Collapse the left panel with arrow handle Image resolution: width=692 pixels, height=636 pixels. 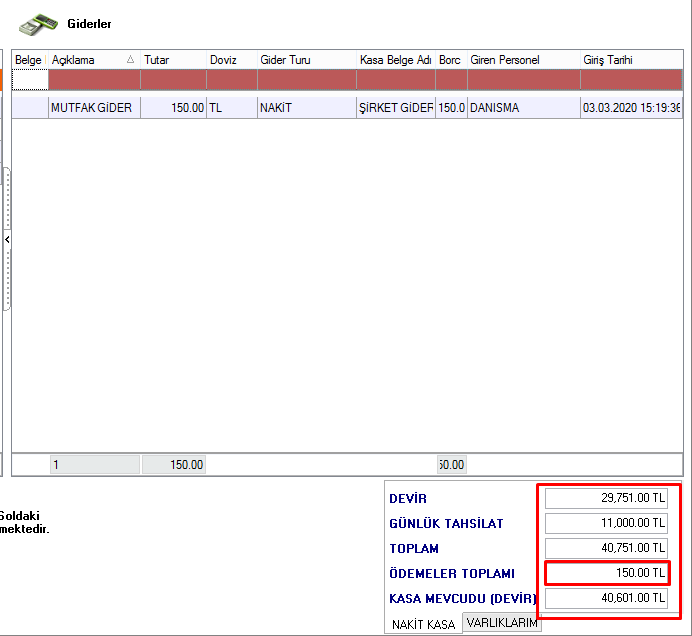[x=6, y=240]
